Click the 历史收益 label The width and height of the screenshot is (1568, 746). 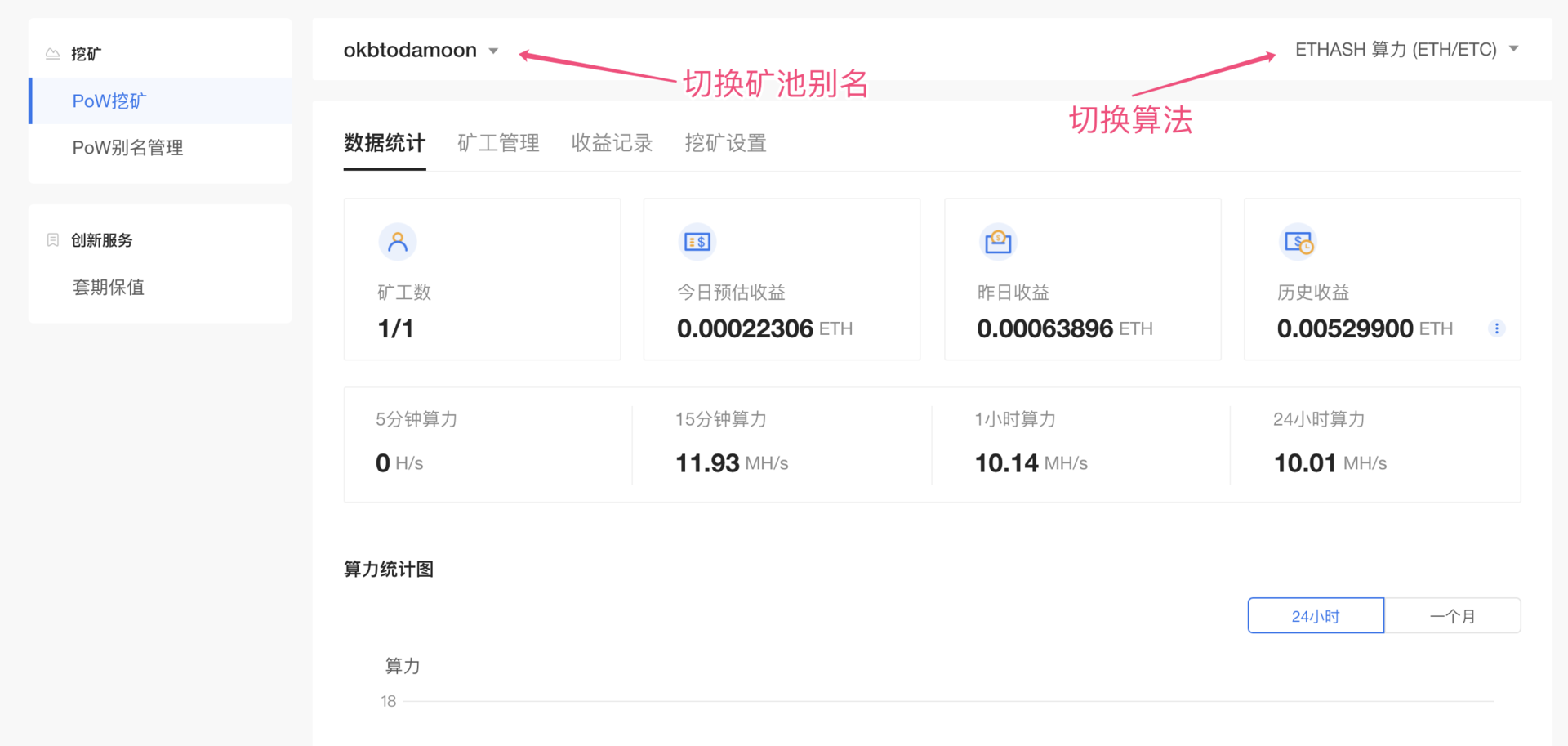[1313, 293]
